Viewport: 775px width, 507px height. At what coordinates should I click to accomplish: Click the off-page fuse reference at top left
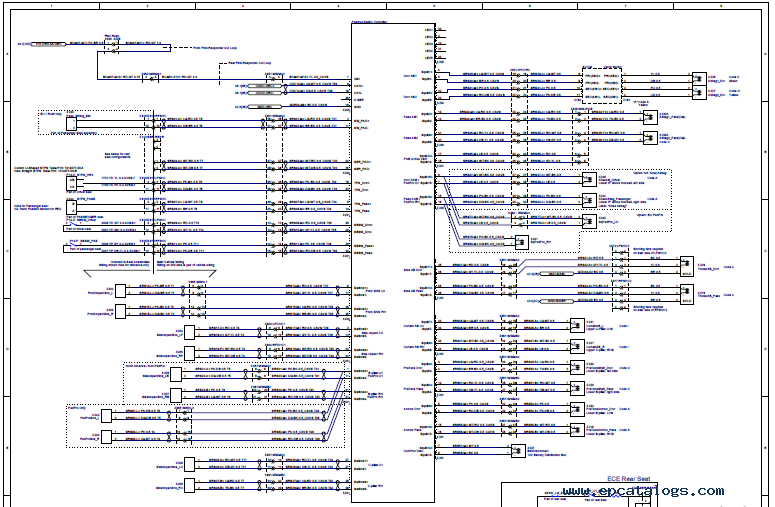[x=48, y=44]
